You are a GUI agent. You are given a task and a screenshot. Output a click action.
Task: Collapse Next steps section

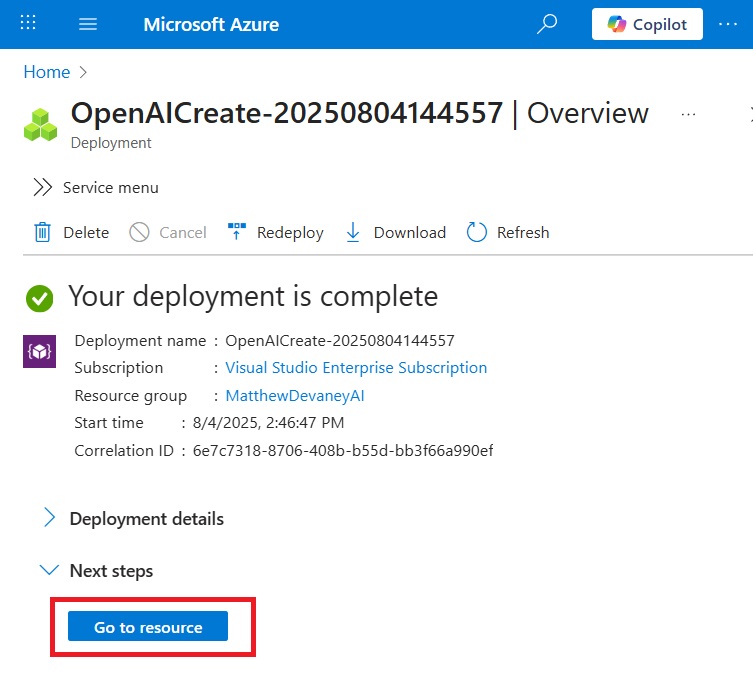point(97,571)
